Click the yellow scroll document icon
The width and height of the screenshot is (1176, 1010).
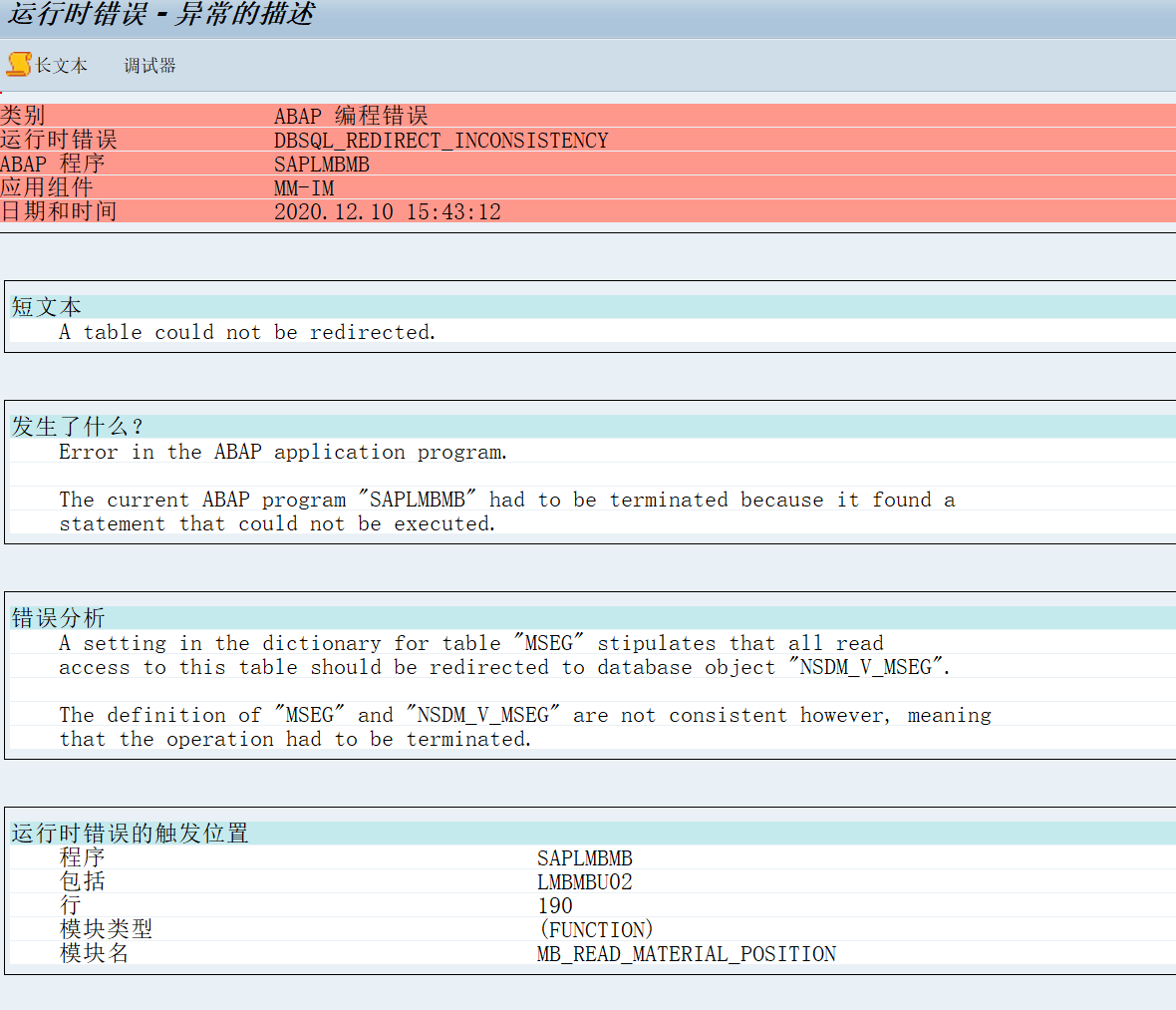pos(18,64)
